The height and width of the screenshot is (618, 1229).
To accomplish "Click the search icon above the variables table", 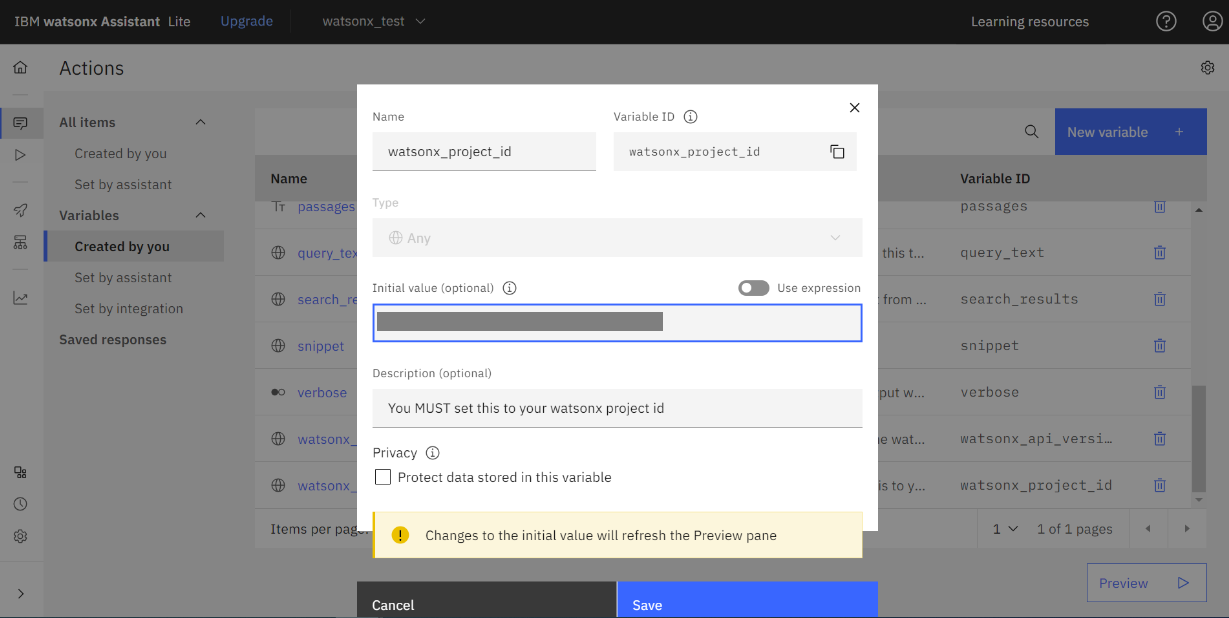I will point(1031,132).
